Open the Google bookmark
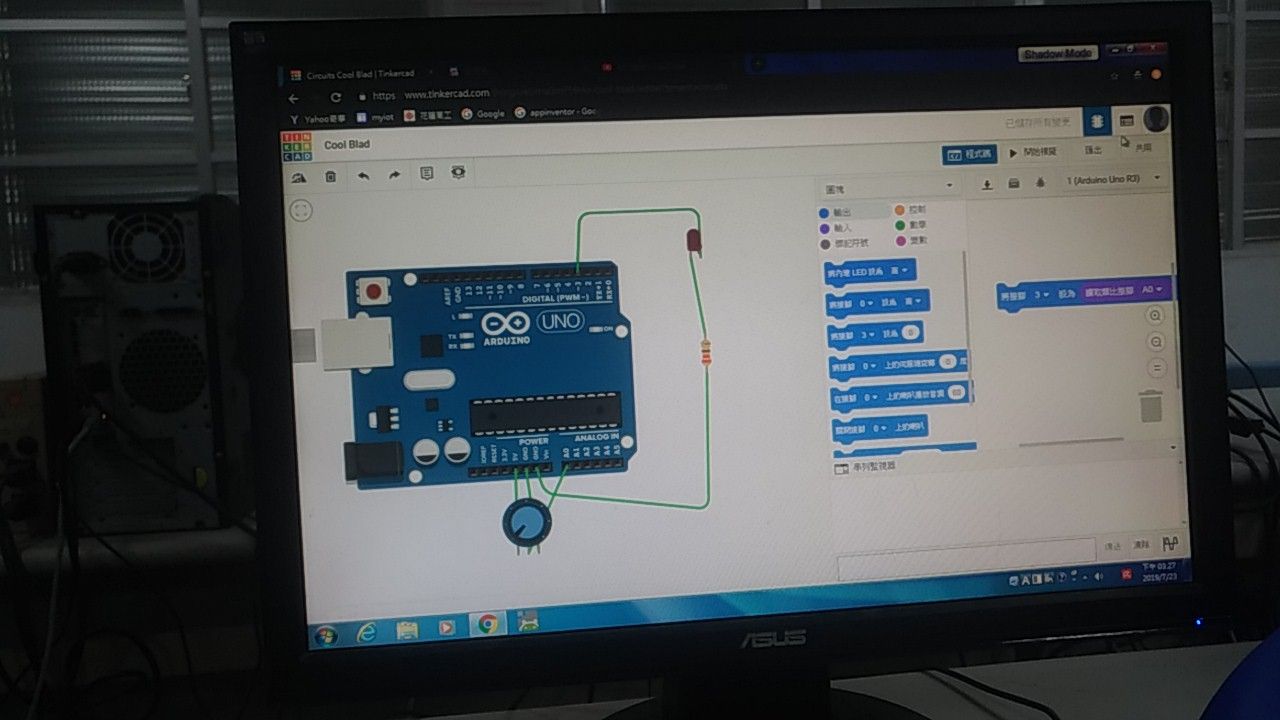This screenshot has width=1280, height=720. point(483,114)
